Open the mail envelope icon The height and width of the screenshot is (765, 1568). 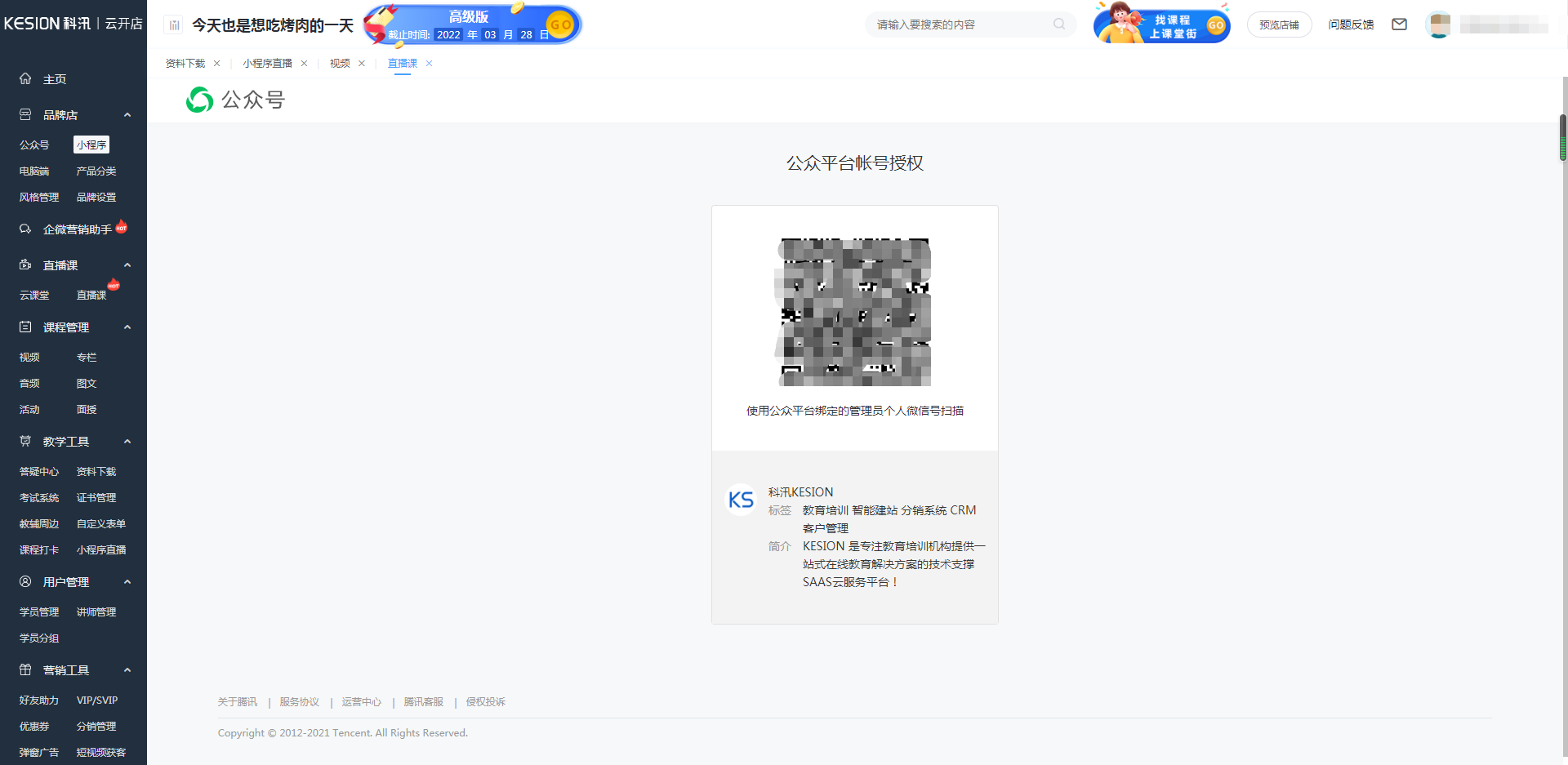[1399, 24]
